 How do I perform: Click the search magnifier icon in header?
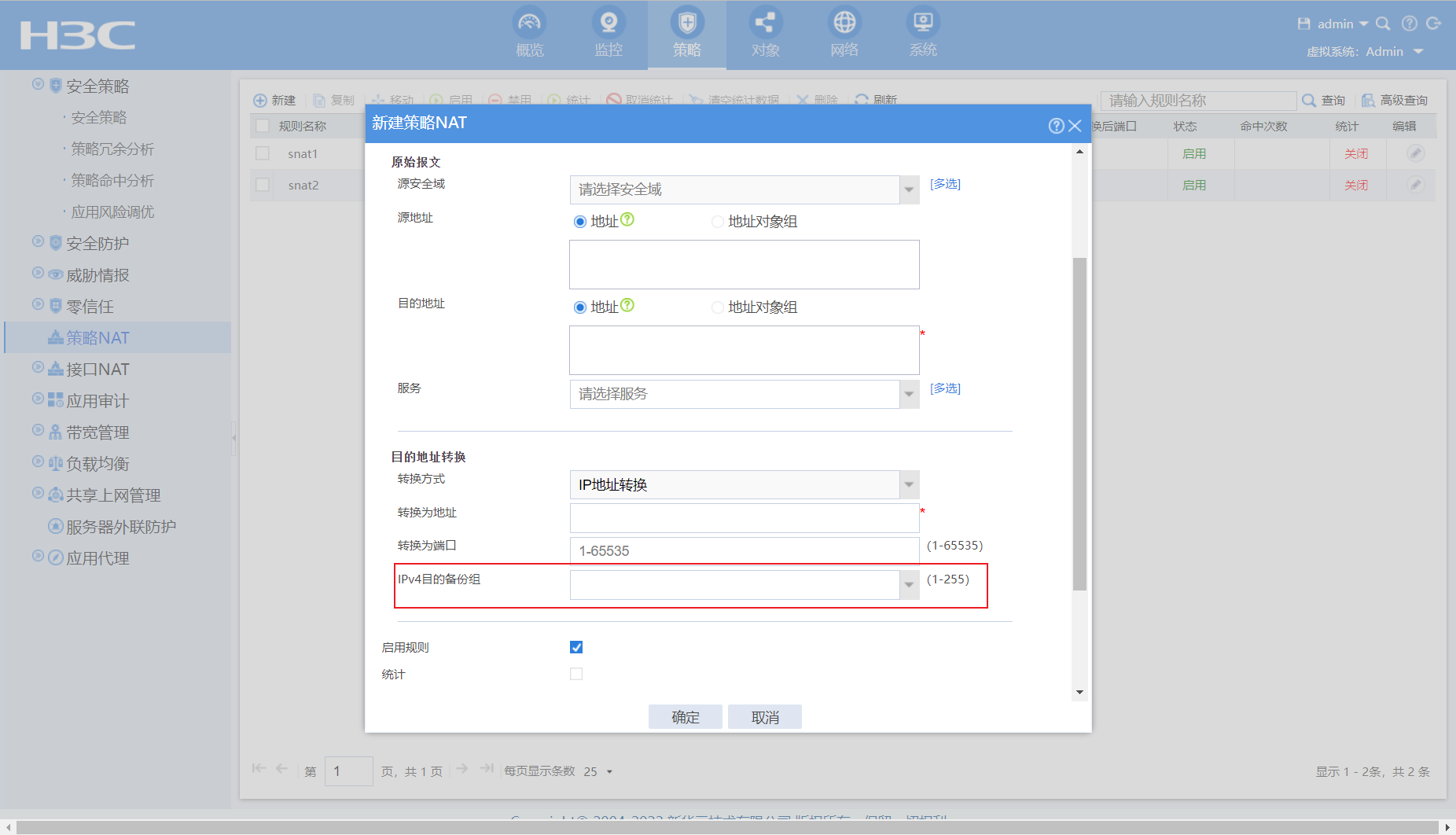[x=1383, y=24]
